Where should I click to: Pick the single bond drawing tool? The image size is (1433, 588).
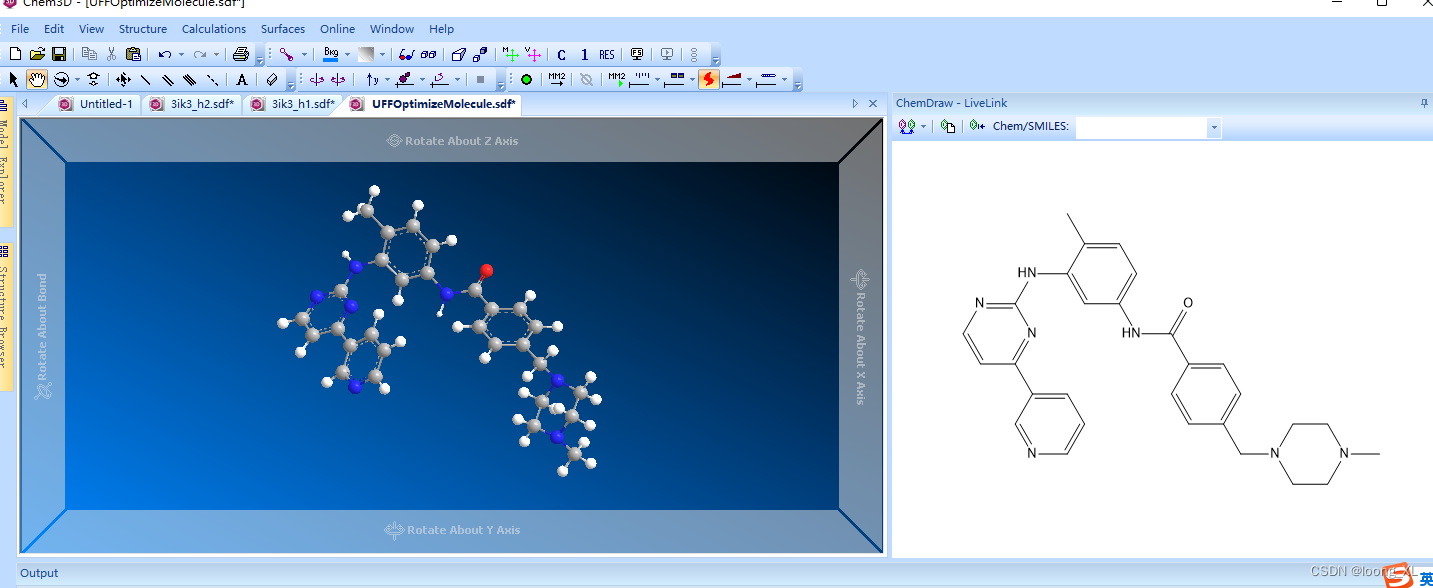(146, 79)
